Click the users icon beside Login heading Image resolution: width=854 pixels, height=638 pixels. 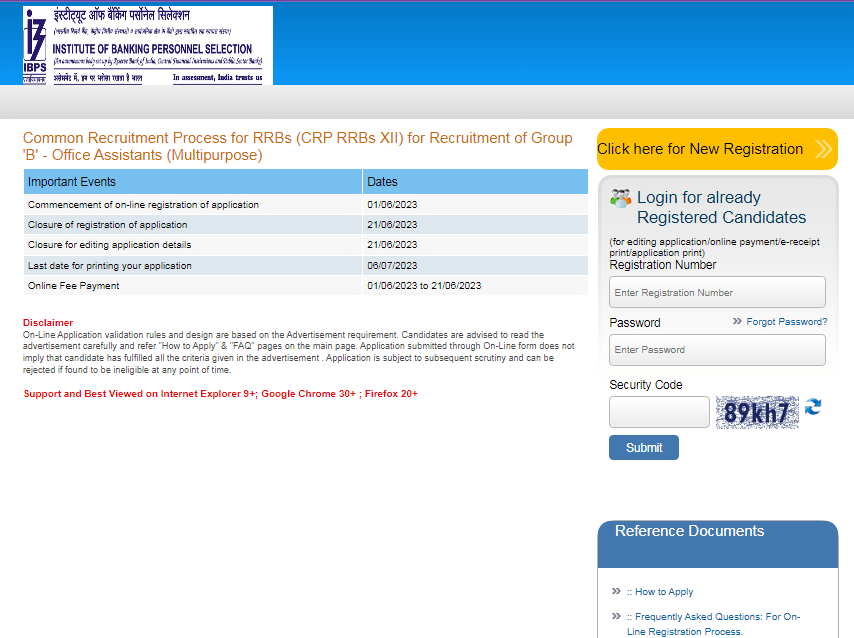tap(620, 198)
